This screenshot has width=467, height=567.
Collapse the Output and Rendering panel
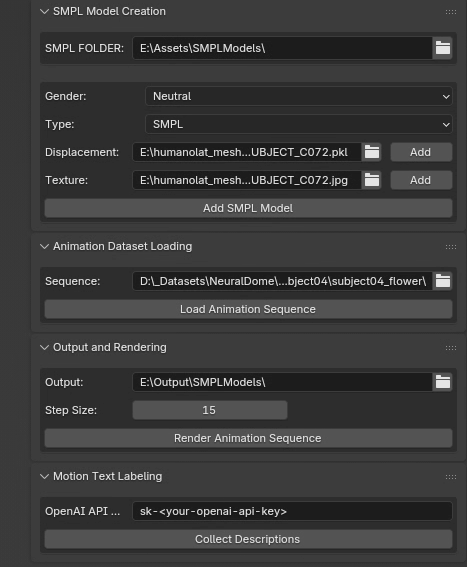coord(44,348)
